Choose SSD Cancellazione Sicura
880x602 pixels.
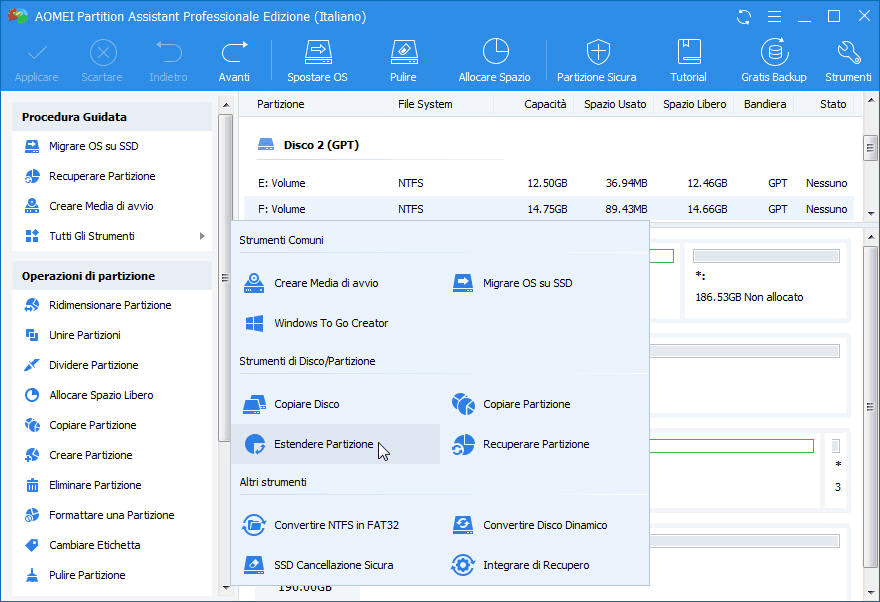click(333, 565)
